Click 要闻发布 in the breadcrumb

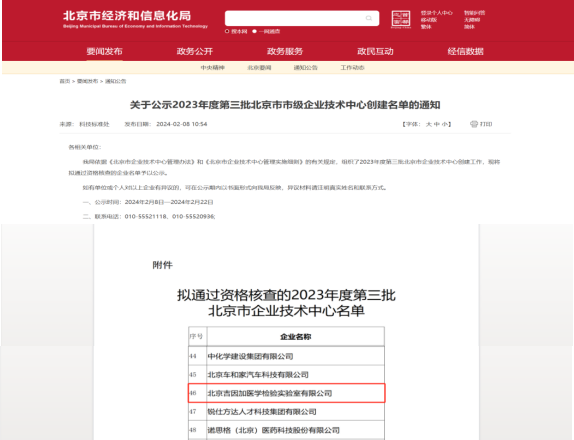point(87,81)
